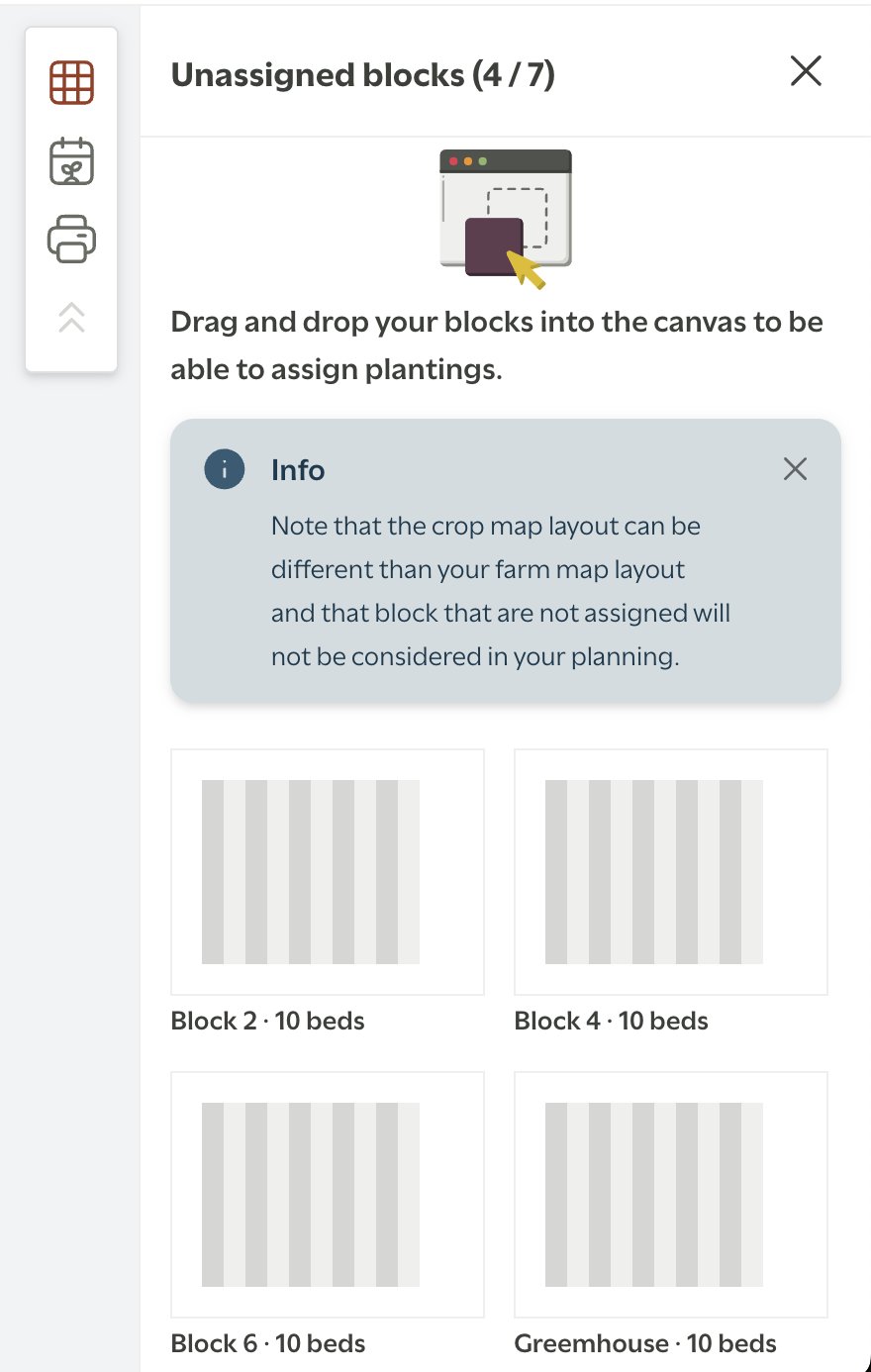Click the printer icon
The image size is (871, 1372).
tap(71, 239)
